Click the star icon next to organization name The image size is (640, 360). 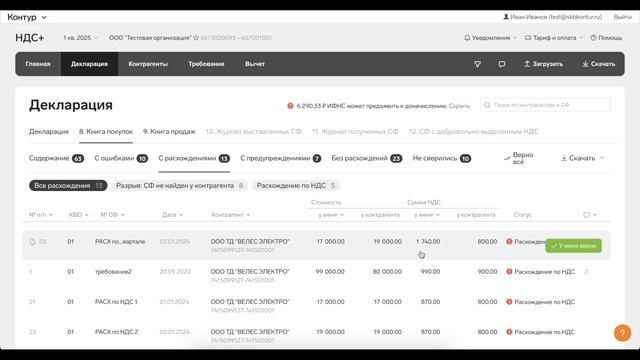(x=196, y=38)
